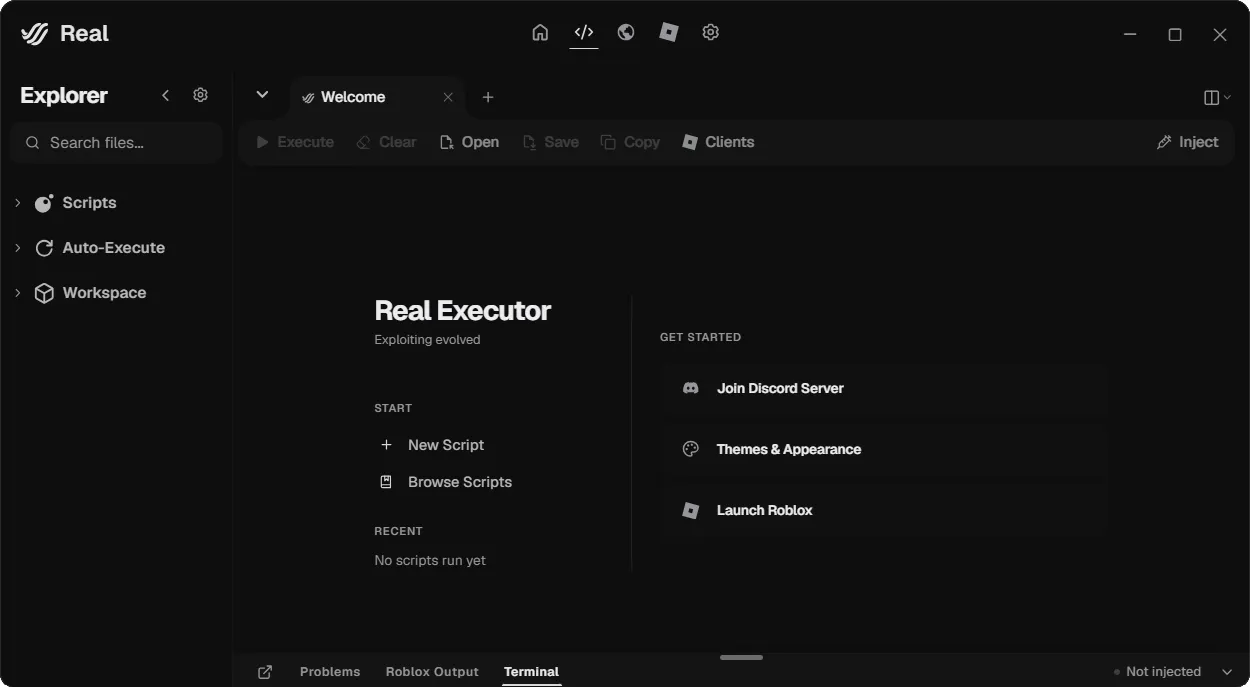Click the search magnifier icon
Screen dimensions: 1250x687
(33, 143)
